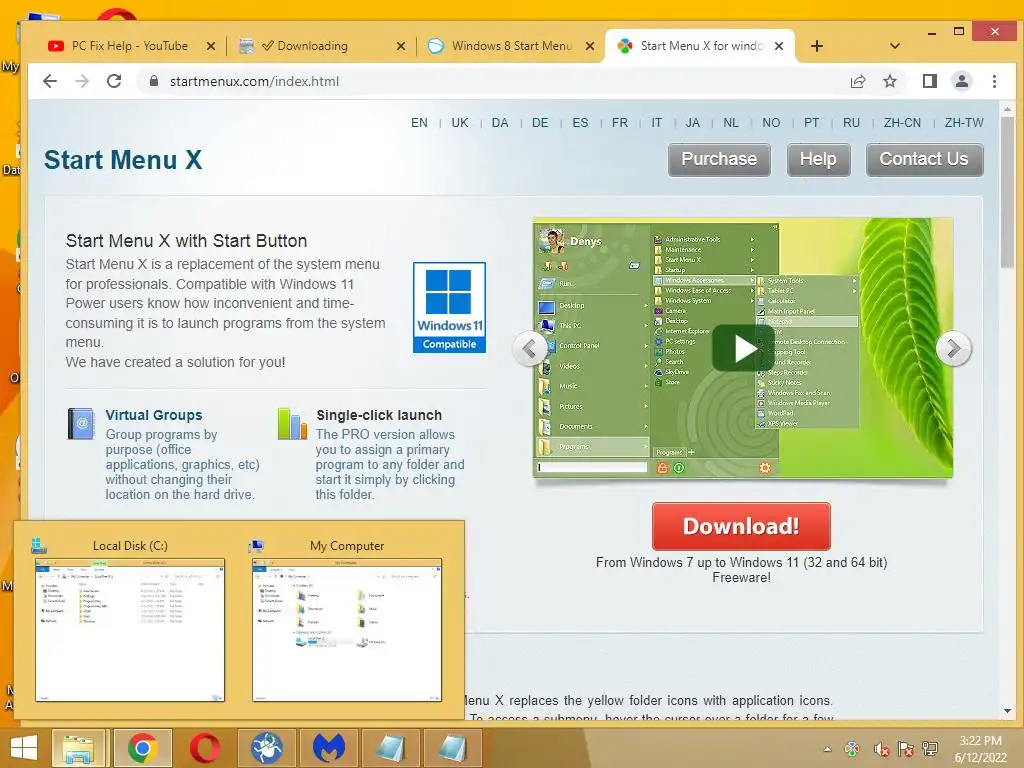The height and width of the screenshot is (768, 1024).
Task: Click the 3:22 PM clock in tray
Action: 980,748
